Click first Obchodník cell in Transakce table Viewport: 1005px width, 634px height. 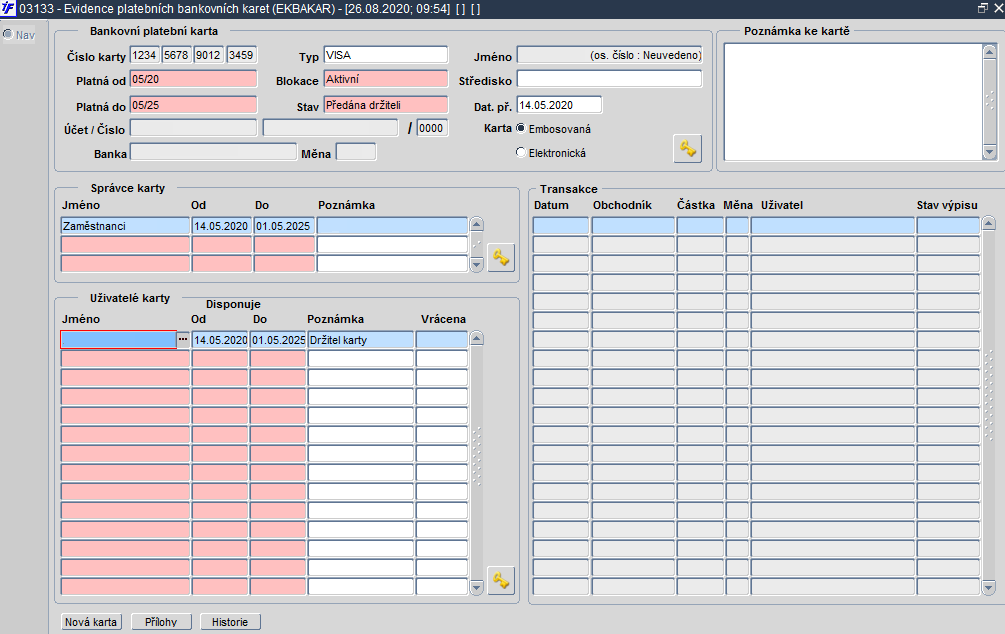point(633,226)
